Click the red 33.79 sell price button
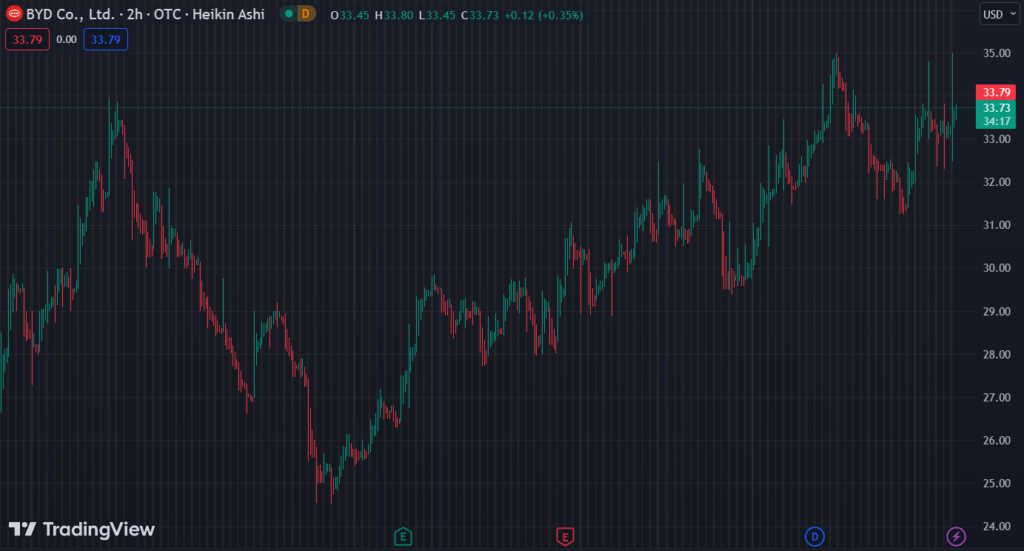Image resolution: width=1024 pixels, height=551 pixels. click(27, 39)
